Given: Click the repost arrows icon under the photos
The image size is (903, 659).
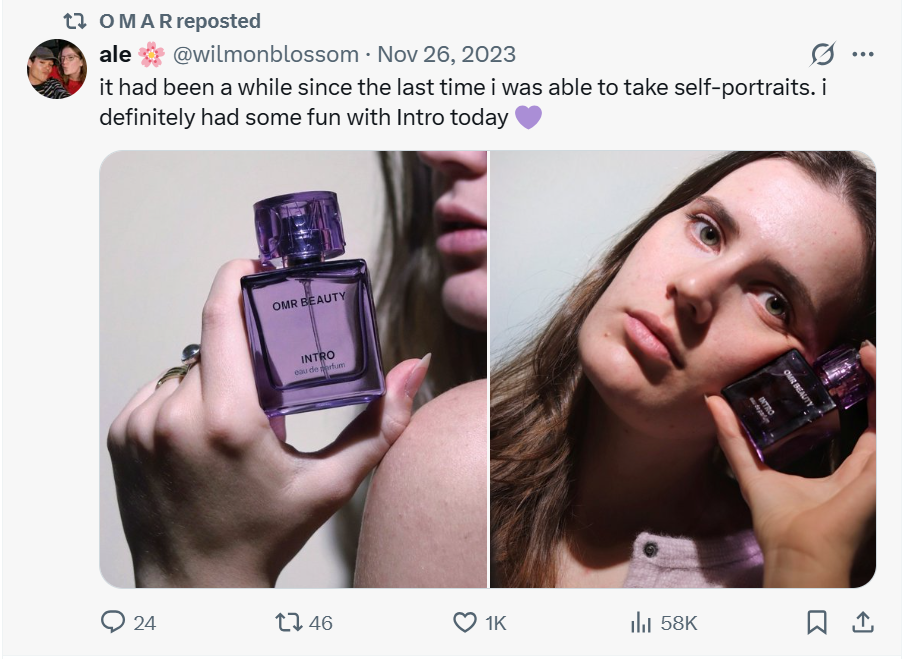Looking at the screenshot, I should pos(288,622).
